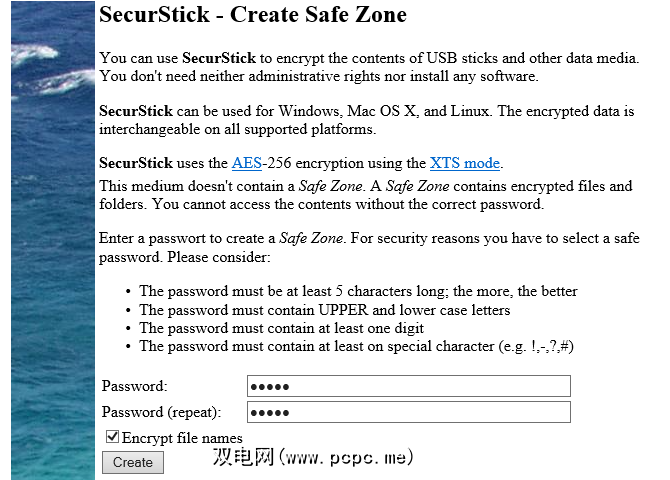Uncheck the Encrypt file names checkbox
Screen dimensions: 670x480
[113, 437]
